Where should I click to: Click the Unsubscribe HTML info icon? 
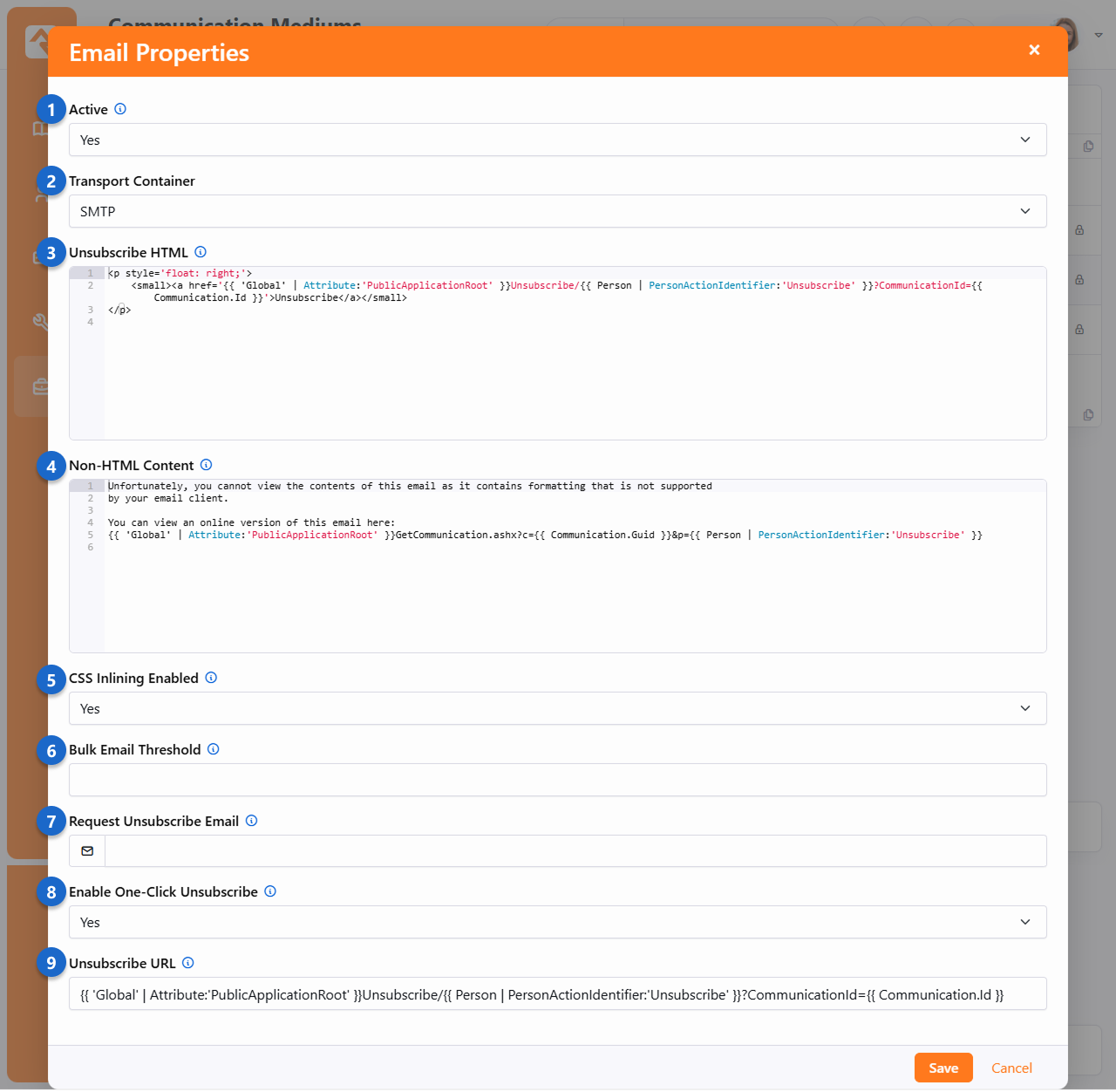[201, 252]
